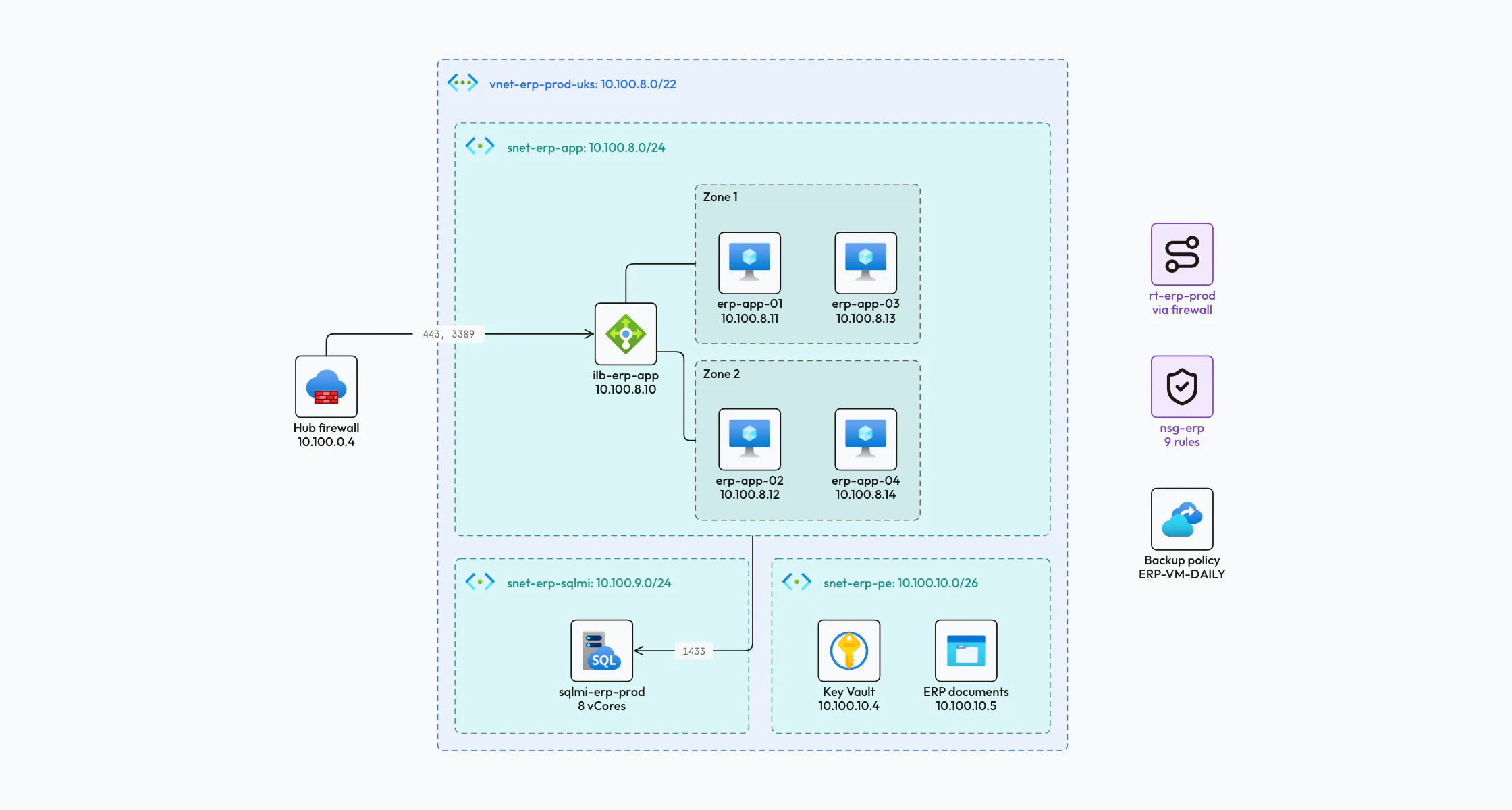Select the '1433' port label
This screenshot has height=810, width=1512.
(694, 651)
